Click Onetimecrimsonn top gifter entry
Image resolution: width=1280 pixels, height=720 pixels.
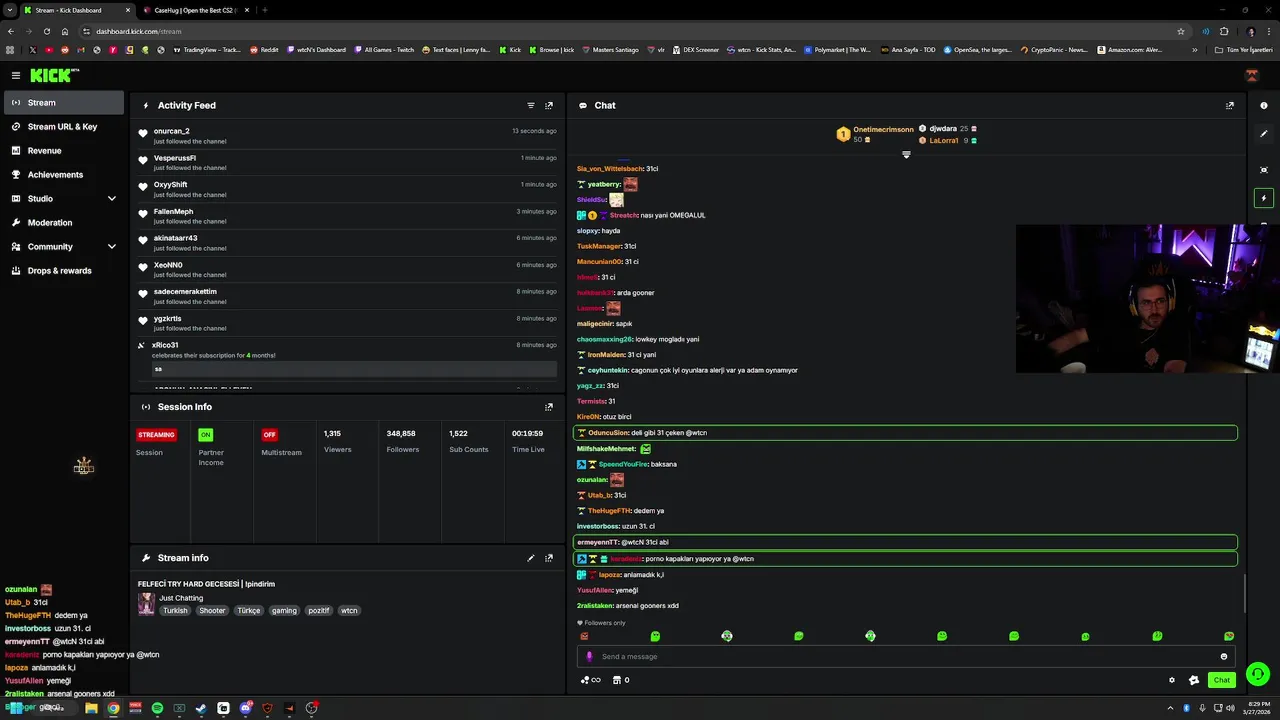[x=876, y=134]
